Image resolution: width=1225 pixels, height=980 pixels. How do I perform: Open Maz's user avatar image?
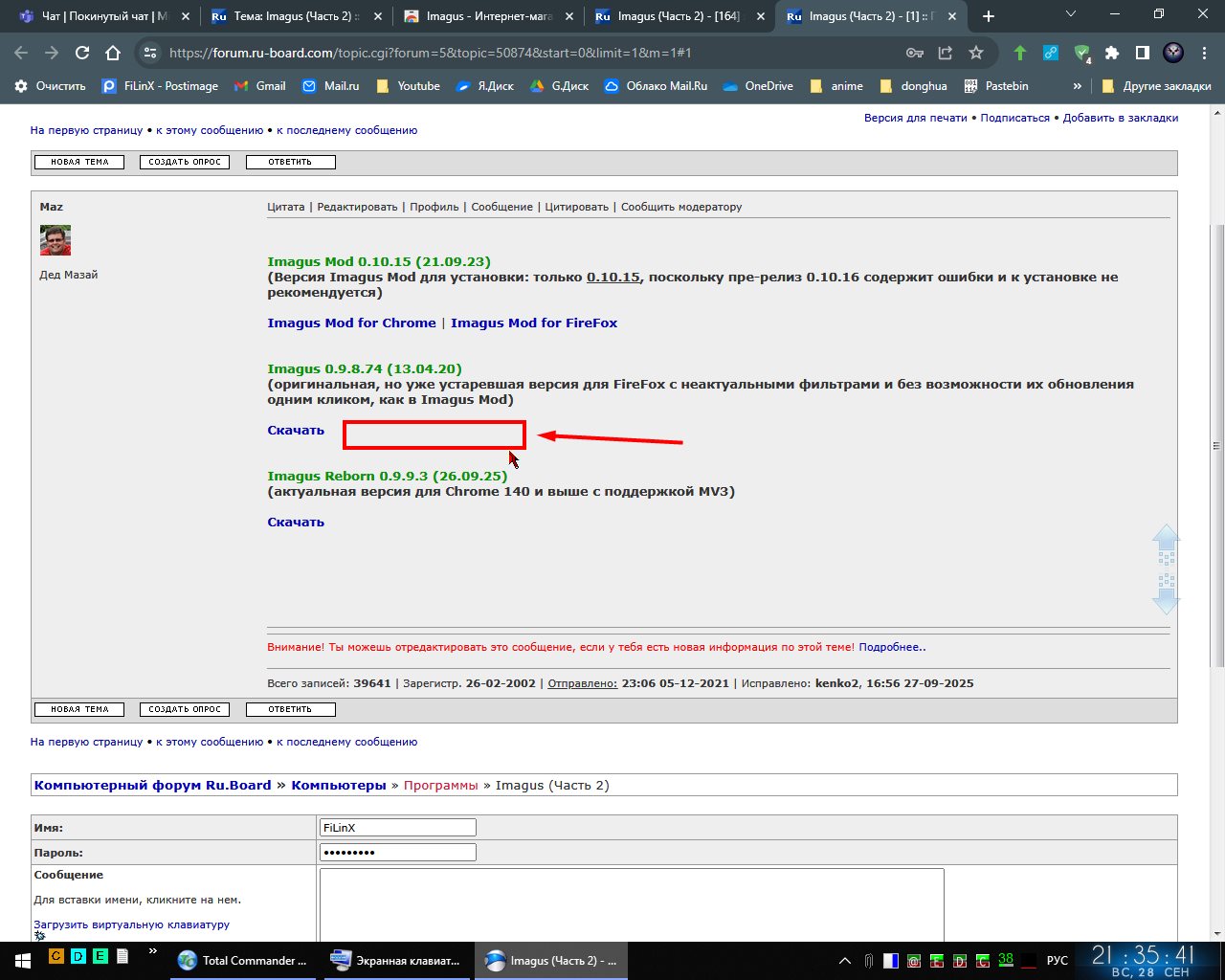tap(56, 240)
